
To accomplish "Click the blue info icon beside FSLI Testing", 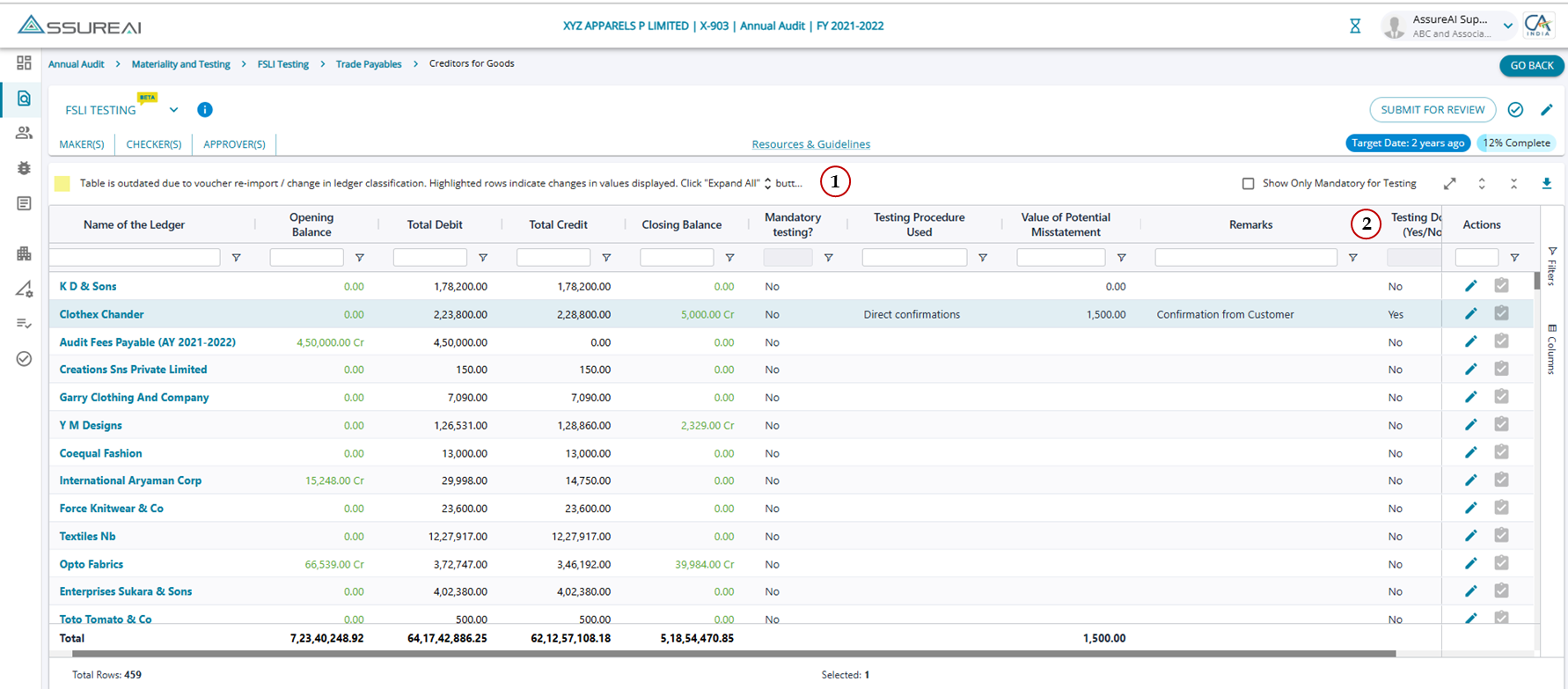I will click(x=205, y=110).
